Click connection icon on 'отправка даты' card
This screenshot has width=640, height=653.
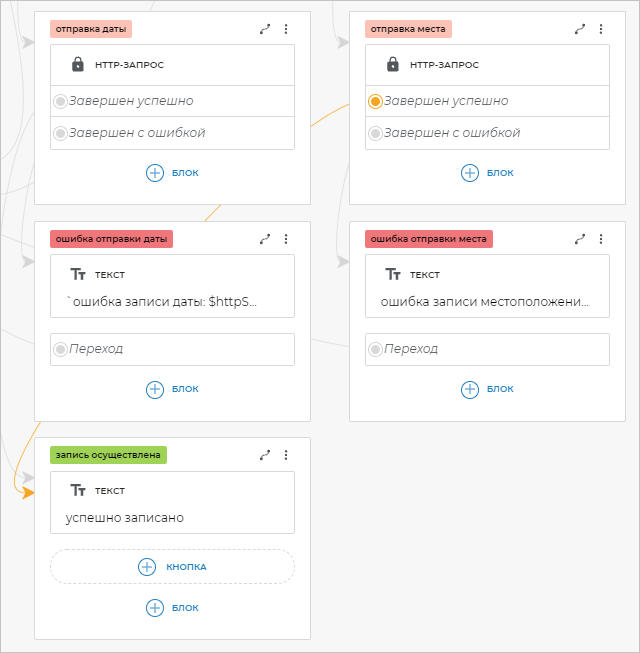coord(265,30)
